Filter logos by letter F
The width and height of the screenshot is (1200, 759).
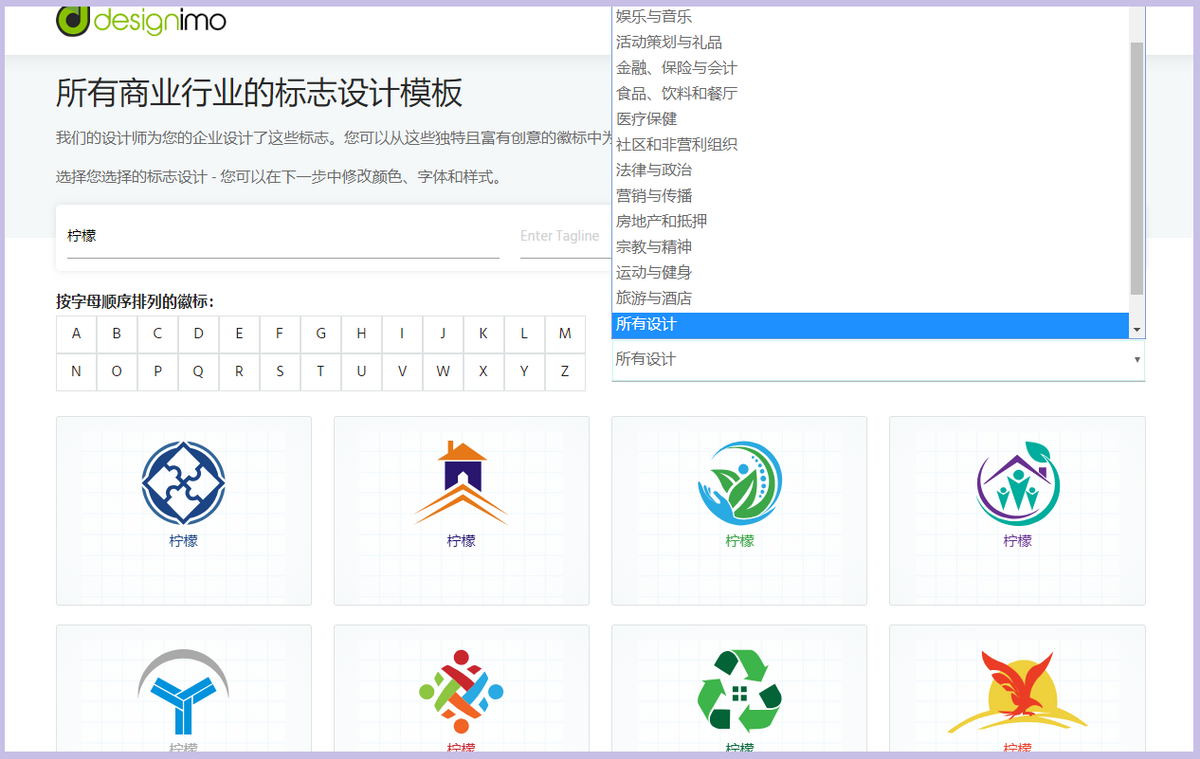tap(280, 334)
